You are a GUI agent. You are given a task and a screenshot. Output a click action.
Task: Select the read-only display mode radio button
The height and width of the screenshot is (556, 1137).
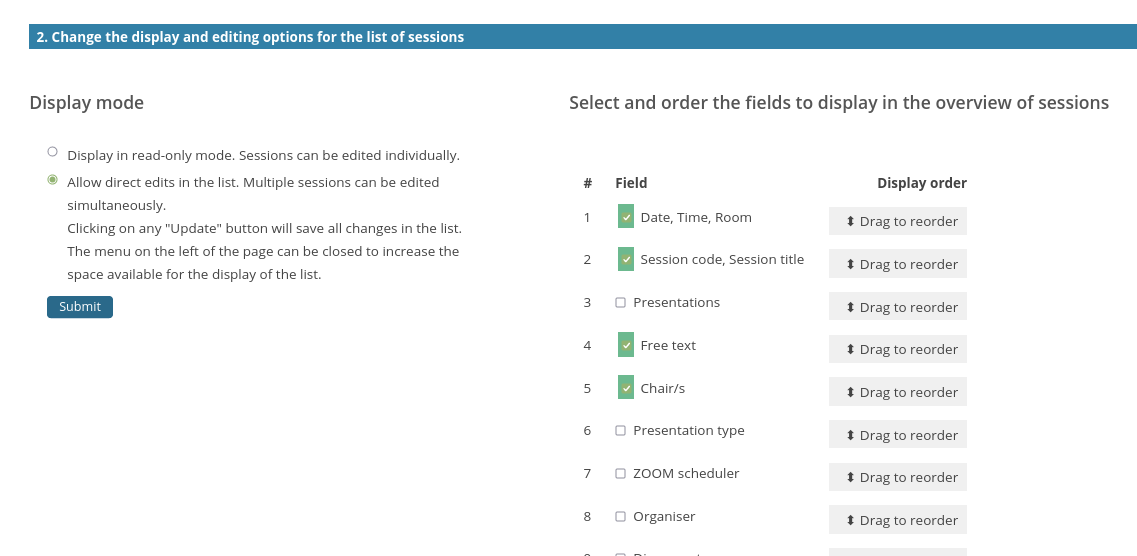coord(52,152)
